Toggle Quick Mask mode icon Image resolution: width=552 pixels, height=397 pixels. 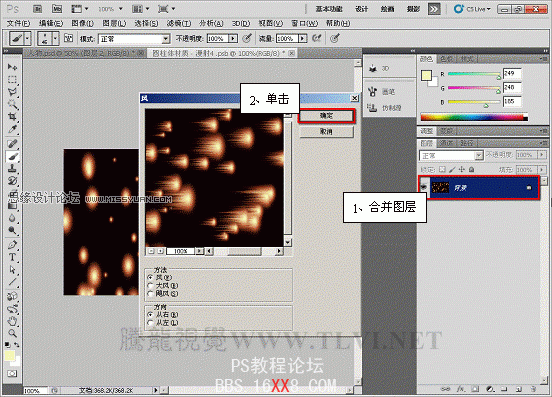click(x=12, y=373)
